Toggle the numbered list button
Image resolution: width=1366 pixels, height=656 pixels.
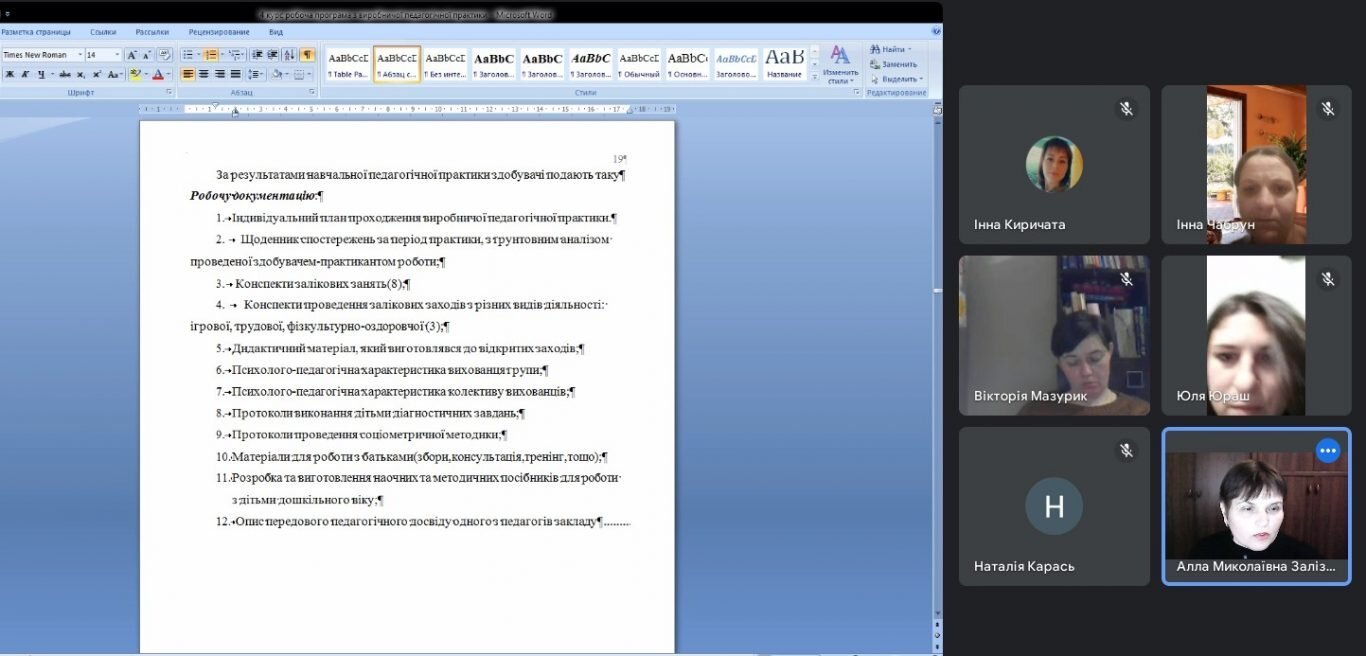[211, 55]
